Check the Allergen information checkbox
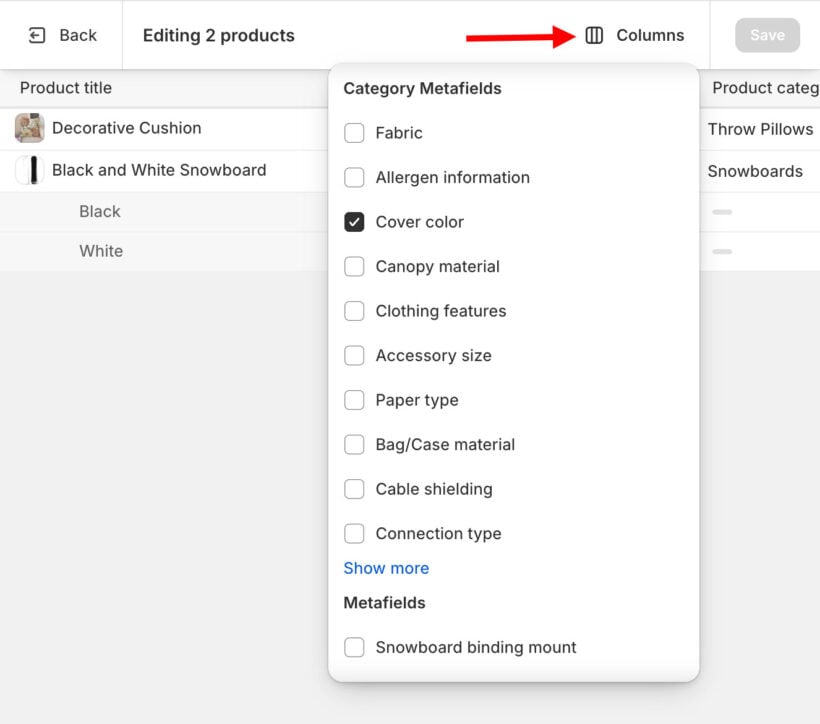Image resolution: width=820 pixels, height=724 pixels. click(x=354, y=177)
